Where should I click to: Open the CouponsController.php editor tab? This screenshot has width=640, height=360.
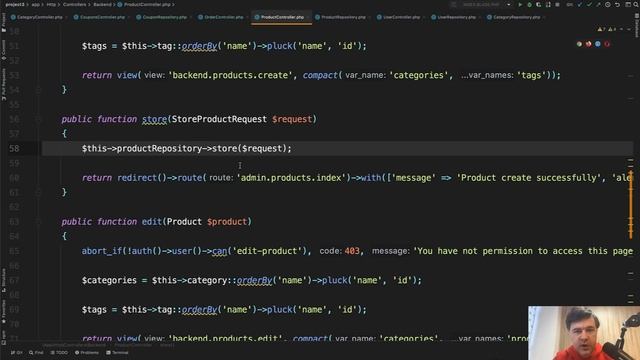pos(99,17)
